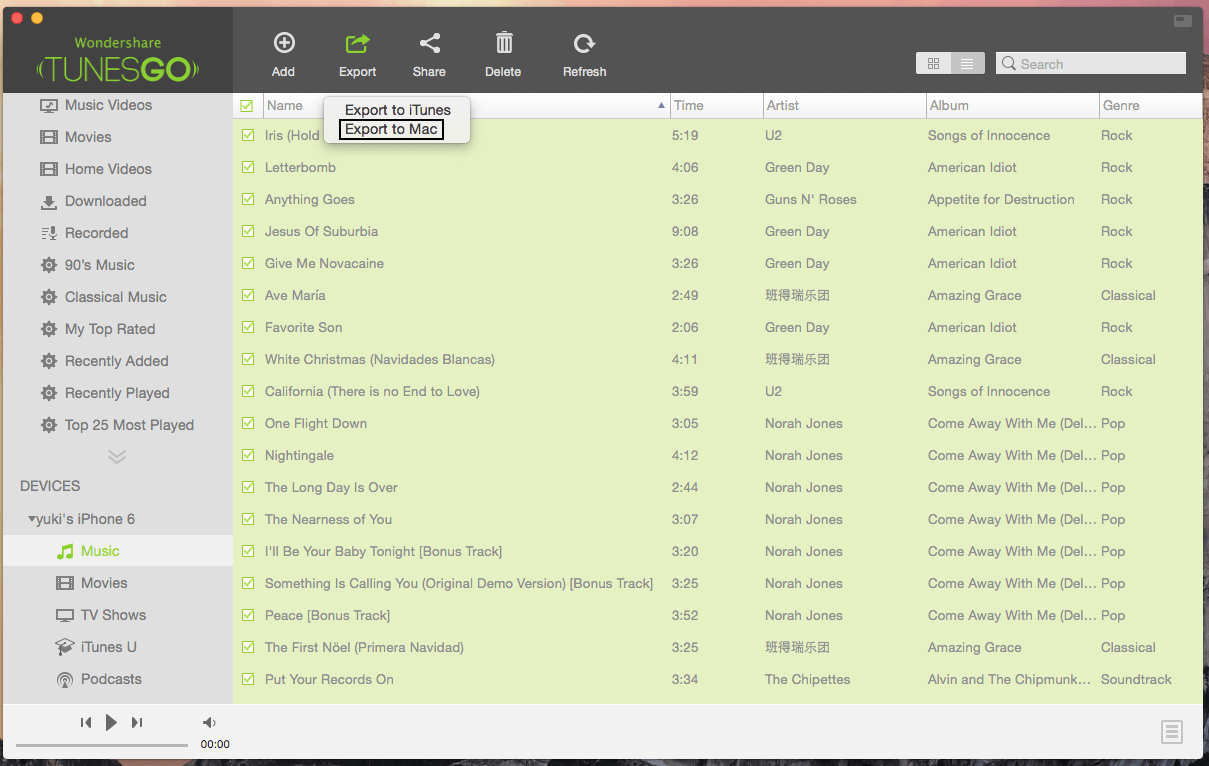
Task: Click The Chipettes artist cell
Action: click(x=807, y=679)
